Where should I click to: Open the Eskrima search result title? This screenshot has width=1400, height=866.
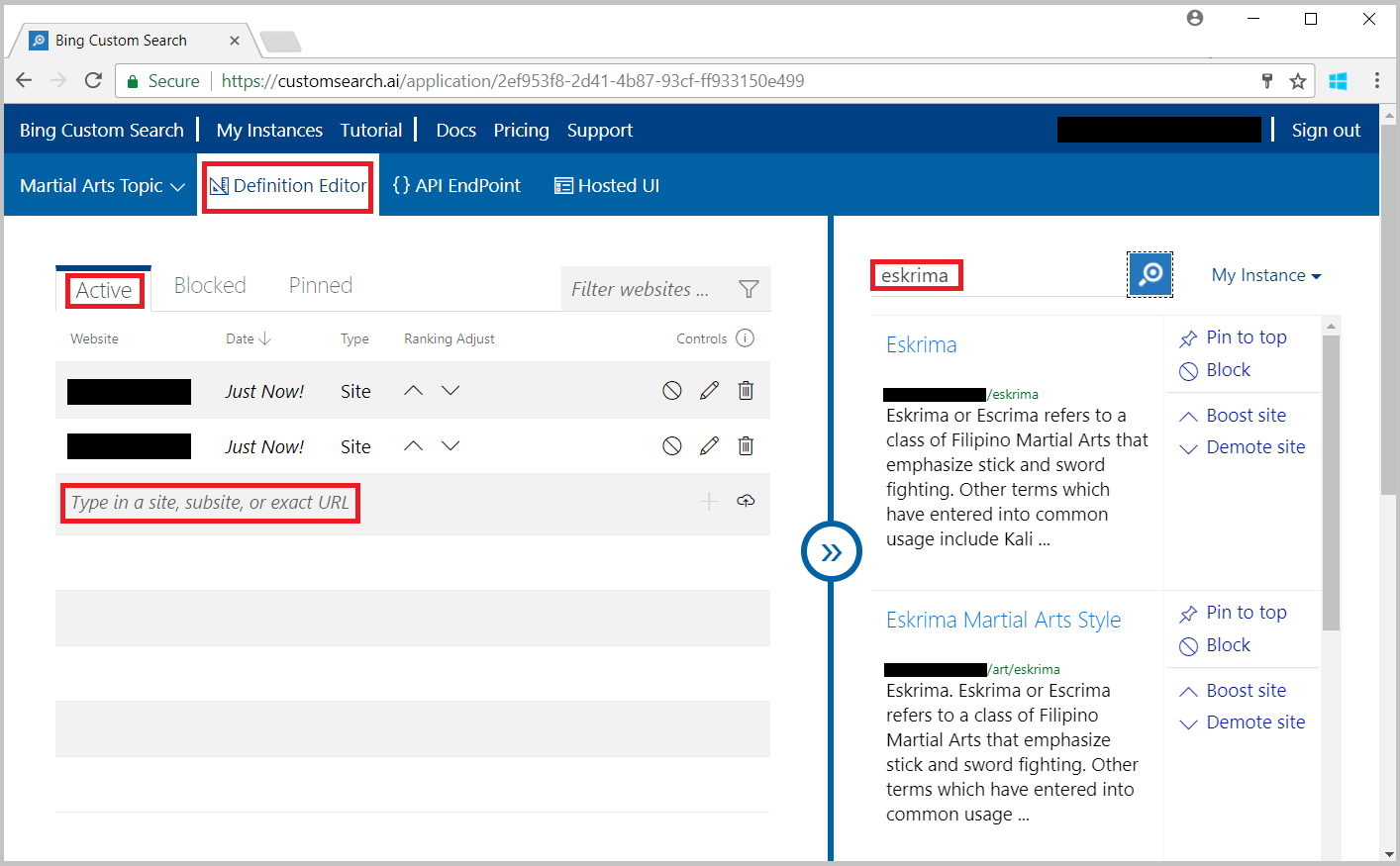tap(922, 344)
